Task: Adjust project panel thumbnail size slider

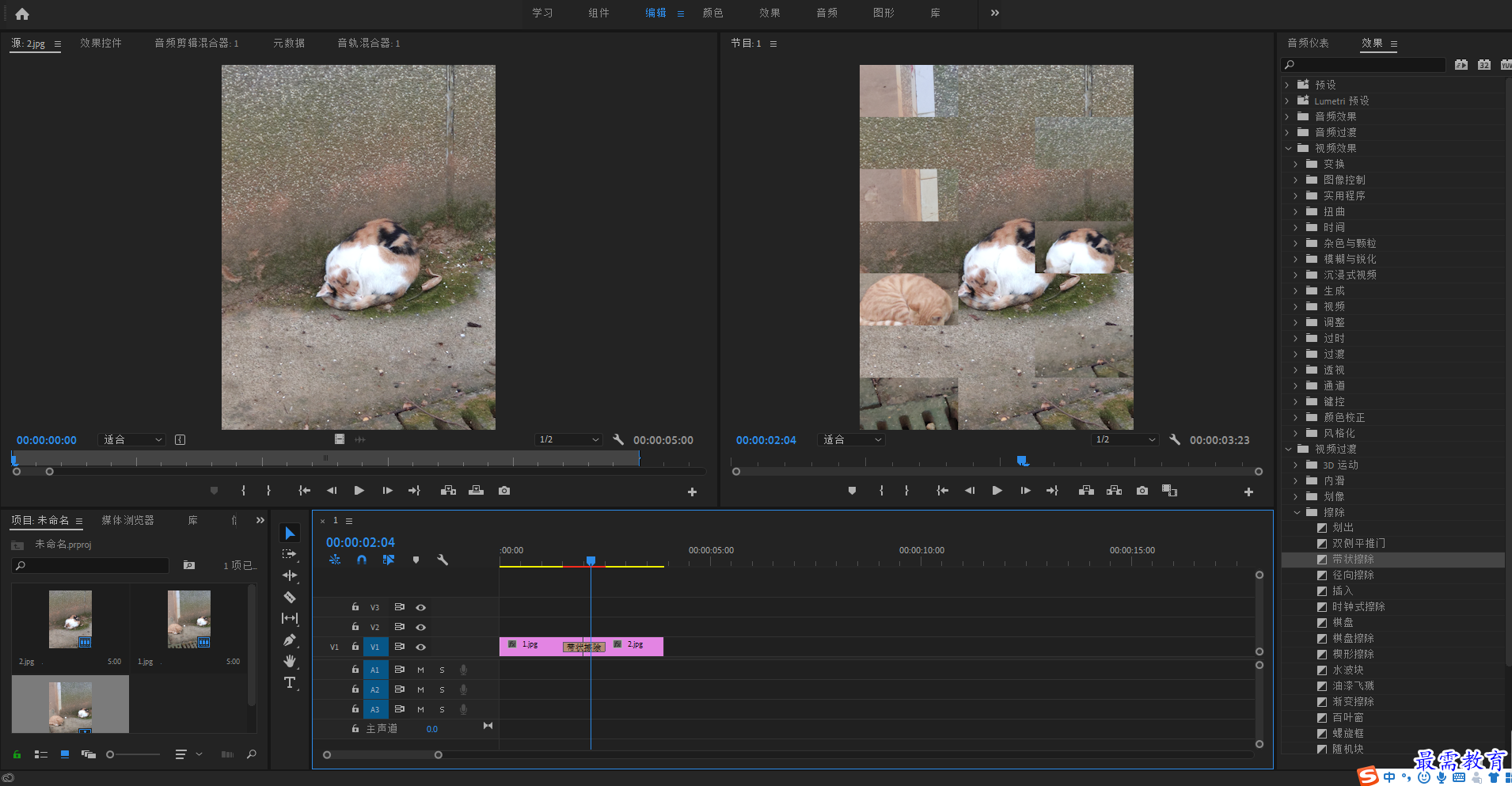Action: [x=110, y=754]
